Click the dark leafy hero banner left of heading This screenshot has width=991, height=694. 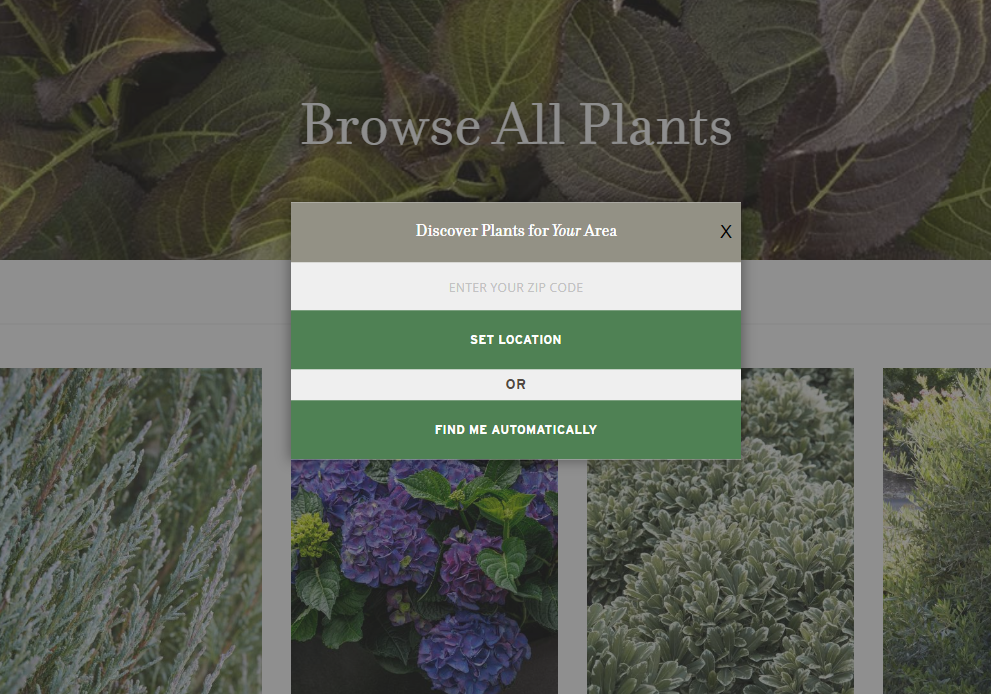click(145, 126)
